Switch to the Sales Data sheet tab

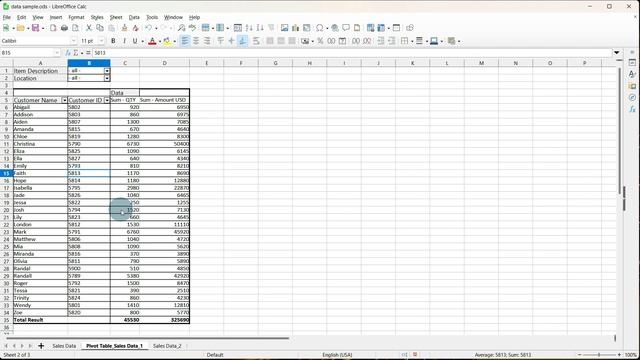pos(64,346)
